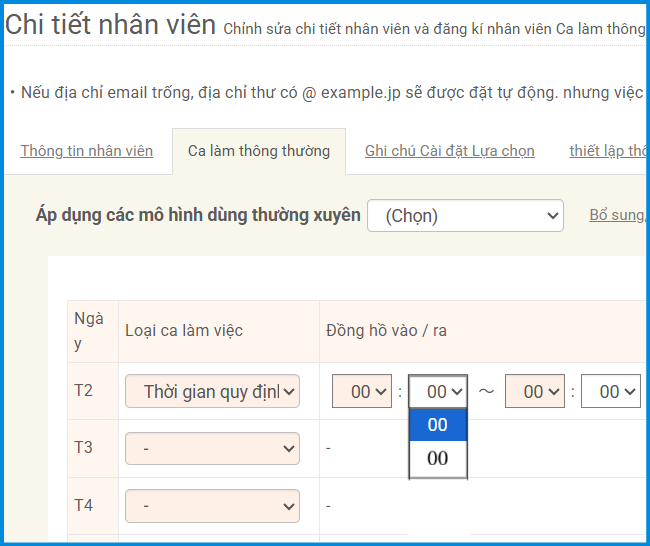The width and height of the screenshot is (650, 546).
Task: Expand the T4 shift type dropdown
Action: point(212,506)
